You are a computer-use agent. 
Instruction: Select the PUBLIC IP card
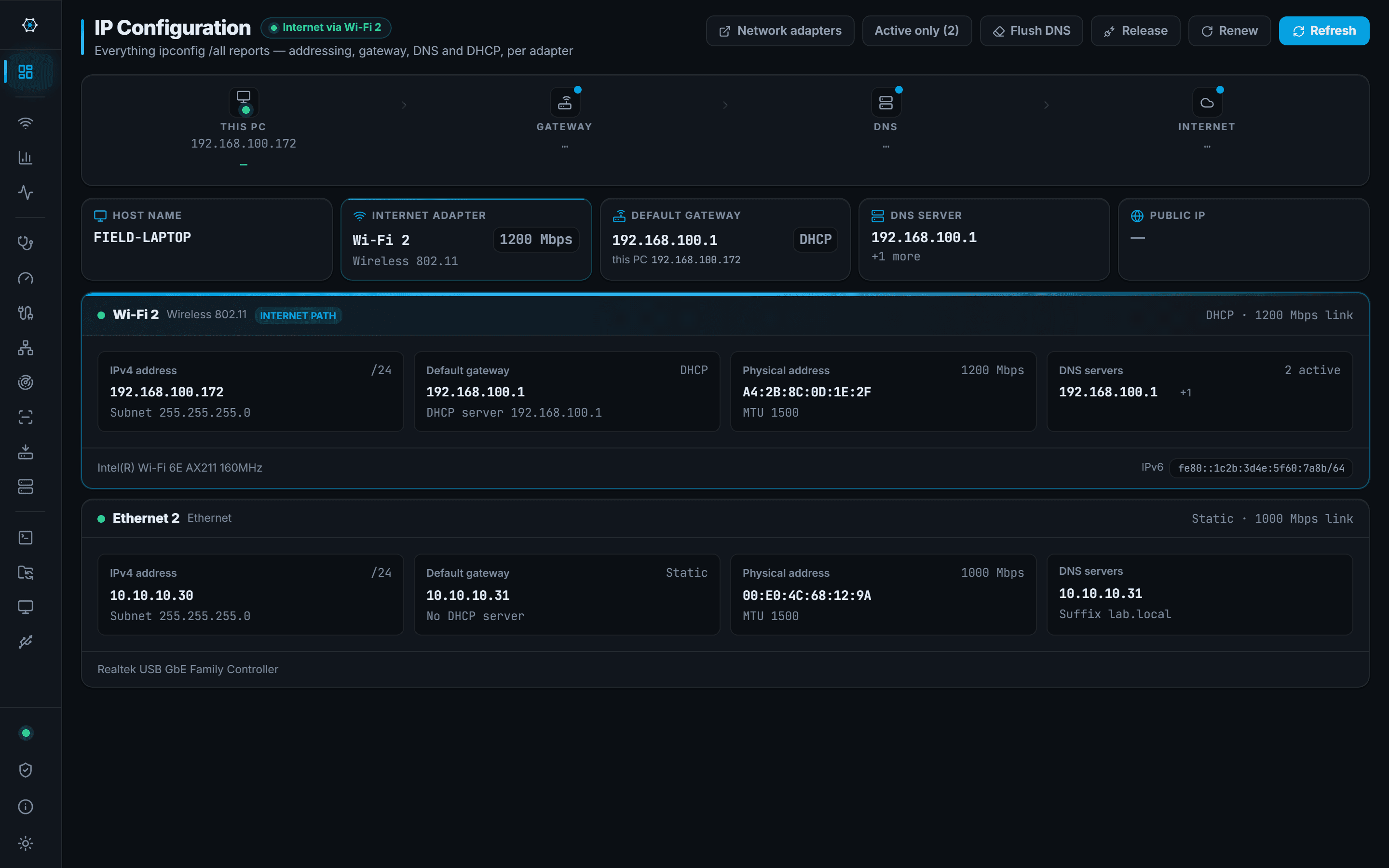1244,239
